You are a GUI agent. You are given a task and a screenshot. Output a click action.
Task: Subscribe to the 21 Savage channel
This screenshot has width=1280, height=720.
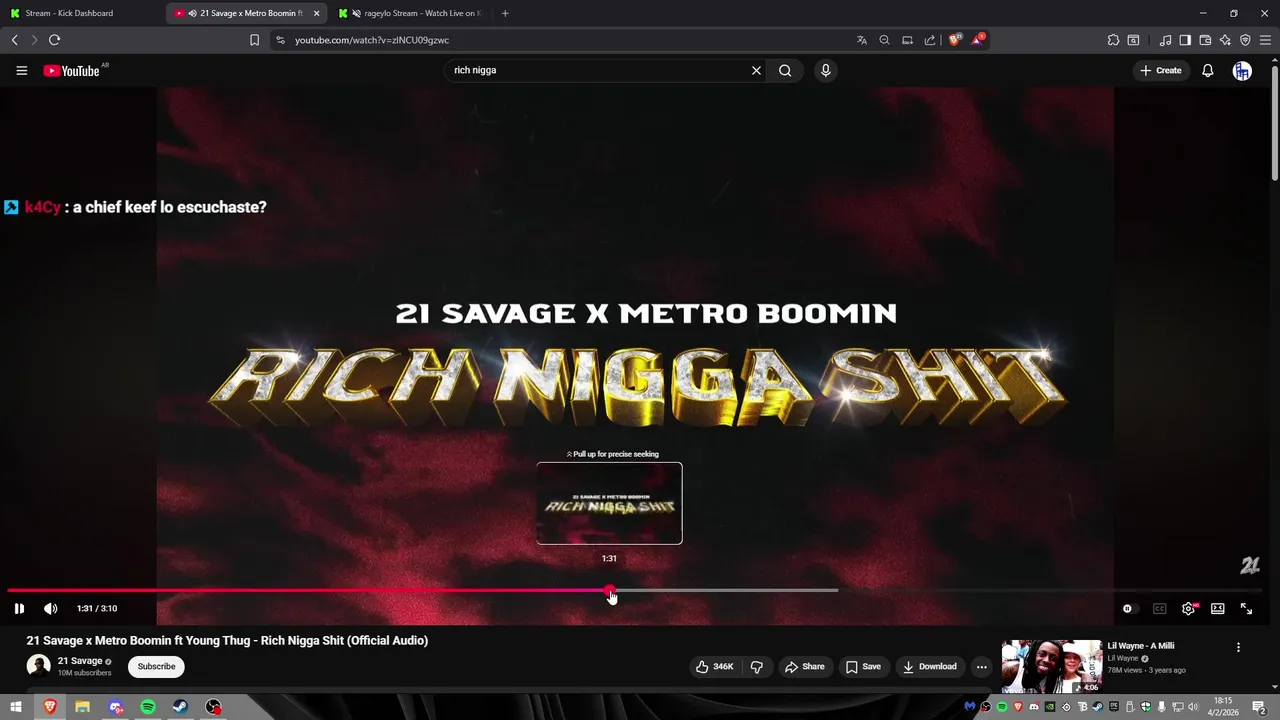pos(156,667)
